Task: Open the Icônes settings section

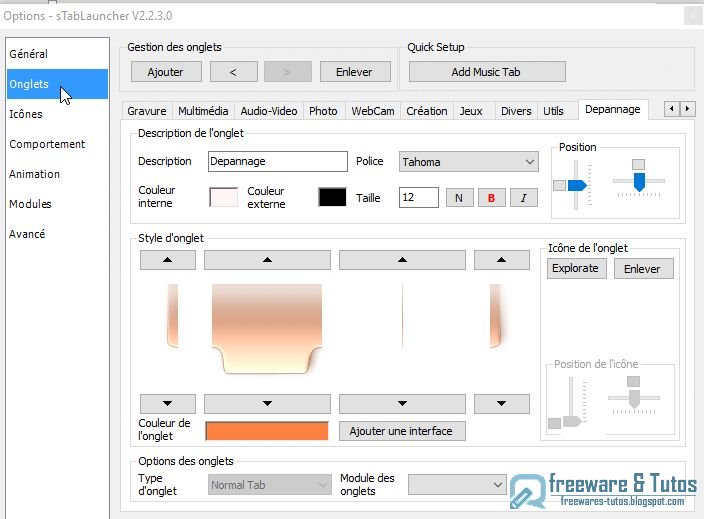Action: pos(57,114)
